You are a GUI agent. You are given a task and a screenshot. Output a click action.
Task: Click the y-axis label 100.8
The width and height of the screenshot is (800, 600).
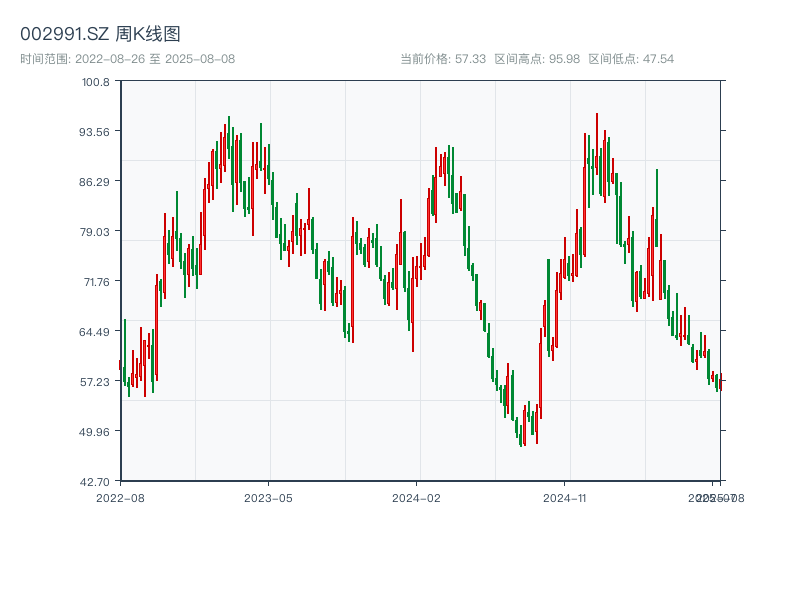coord(95,82)
